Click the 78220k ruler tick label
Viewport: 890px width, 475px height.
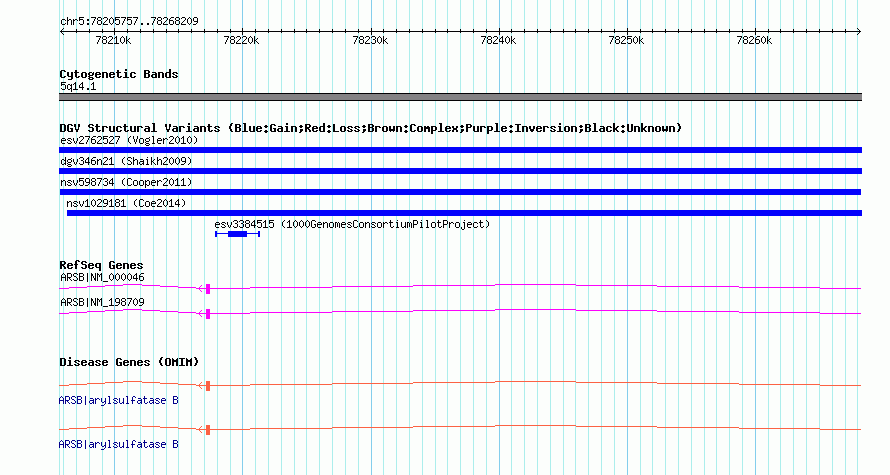(241, 40)
